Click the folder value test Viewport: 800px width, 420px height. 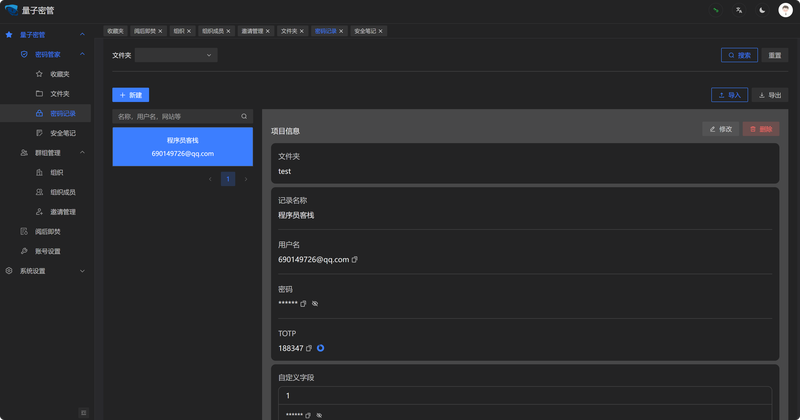[284, 171]
